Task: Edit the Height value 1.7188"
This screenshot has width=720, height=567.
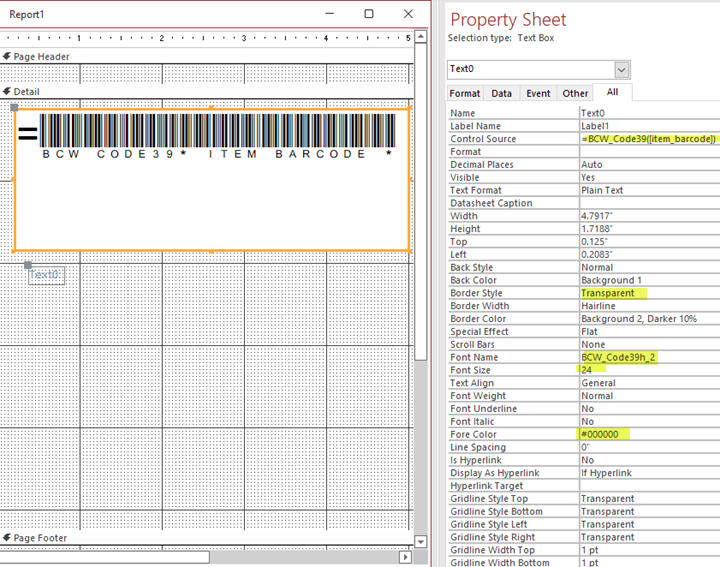Action: (x=650, y=229)
